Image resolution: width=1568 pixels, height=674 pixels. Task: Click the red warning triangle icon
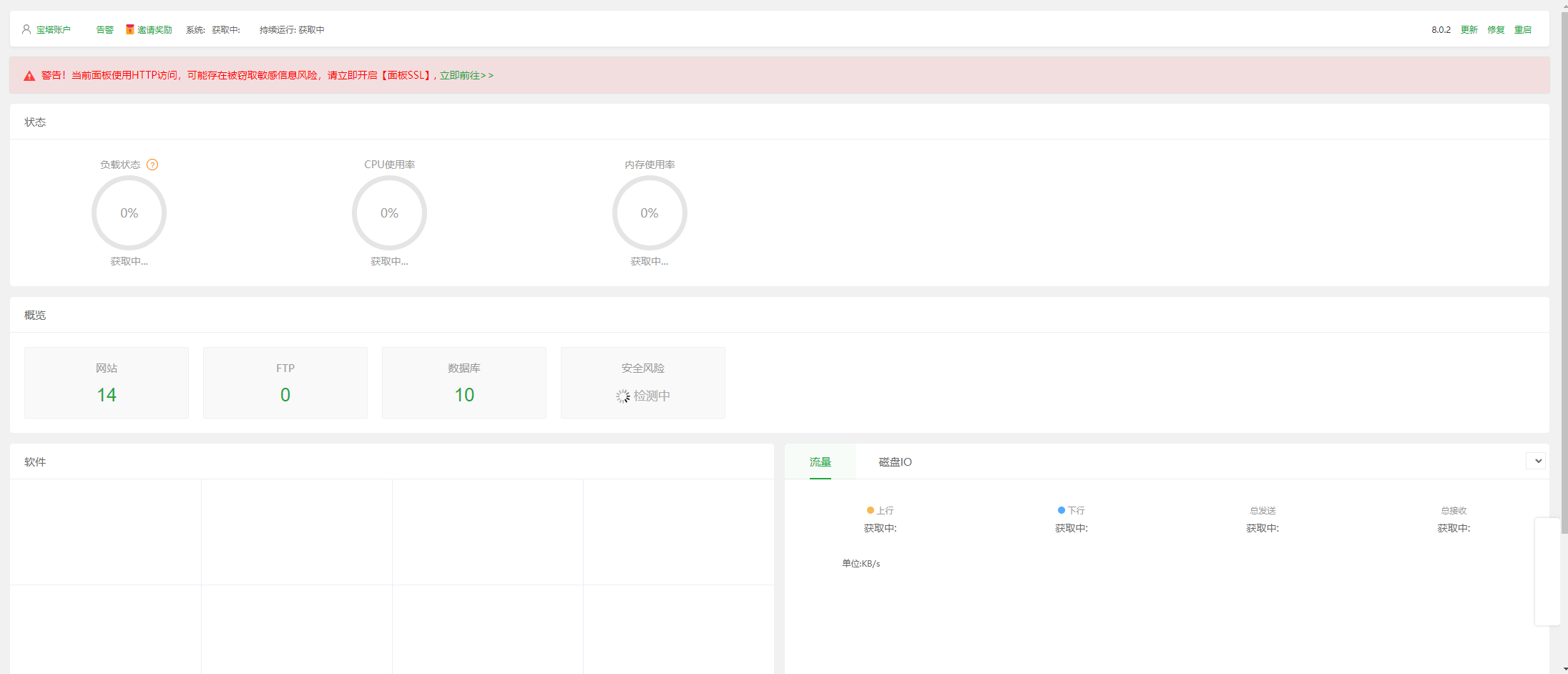(x=29, y=76)
